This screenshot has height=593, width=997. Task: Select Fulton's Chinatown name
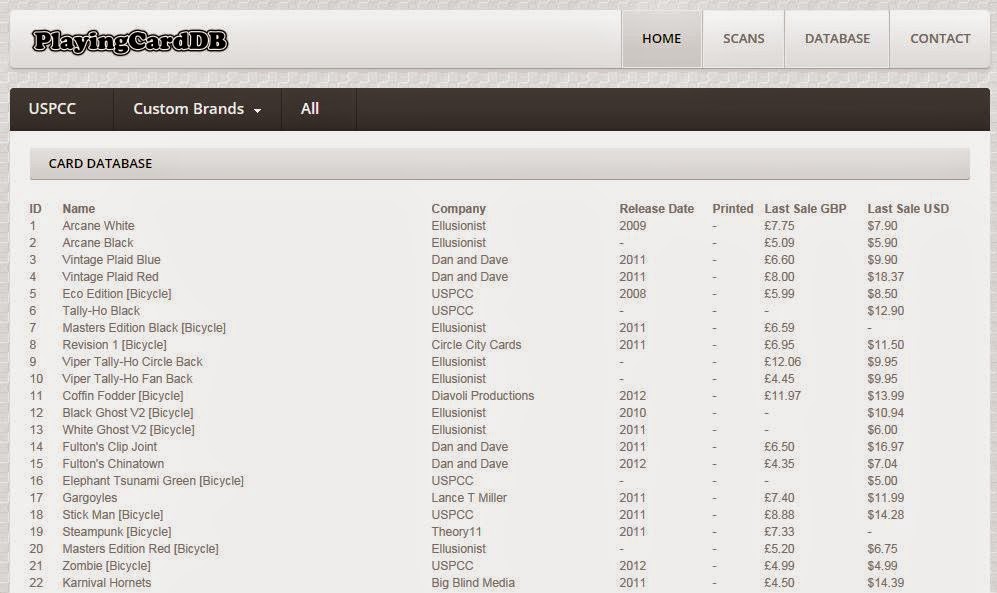(x=113, y=463)
